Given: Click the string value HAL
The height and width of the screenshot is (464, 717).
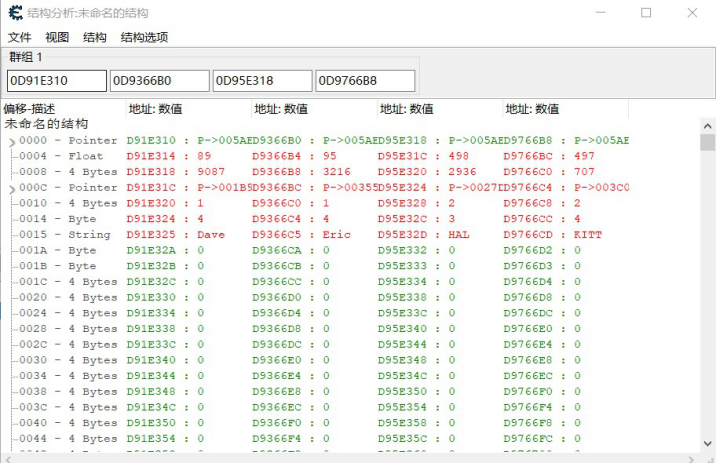Looking at the screenshot, I should pyautogui.click(x=459, y=235).
